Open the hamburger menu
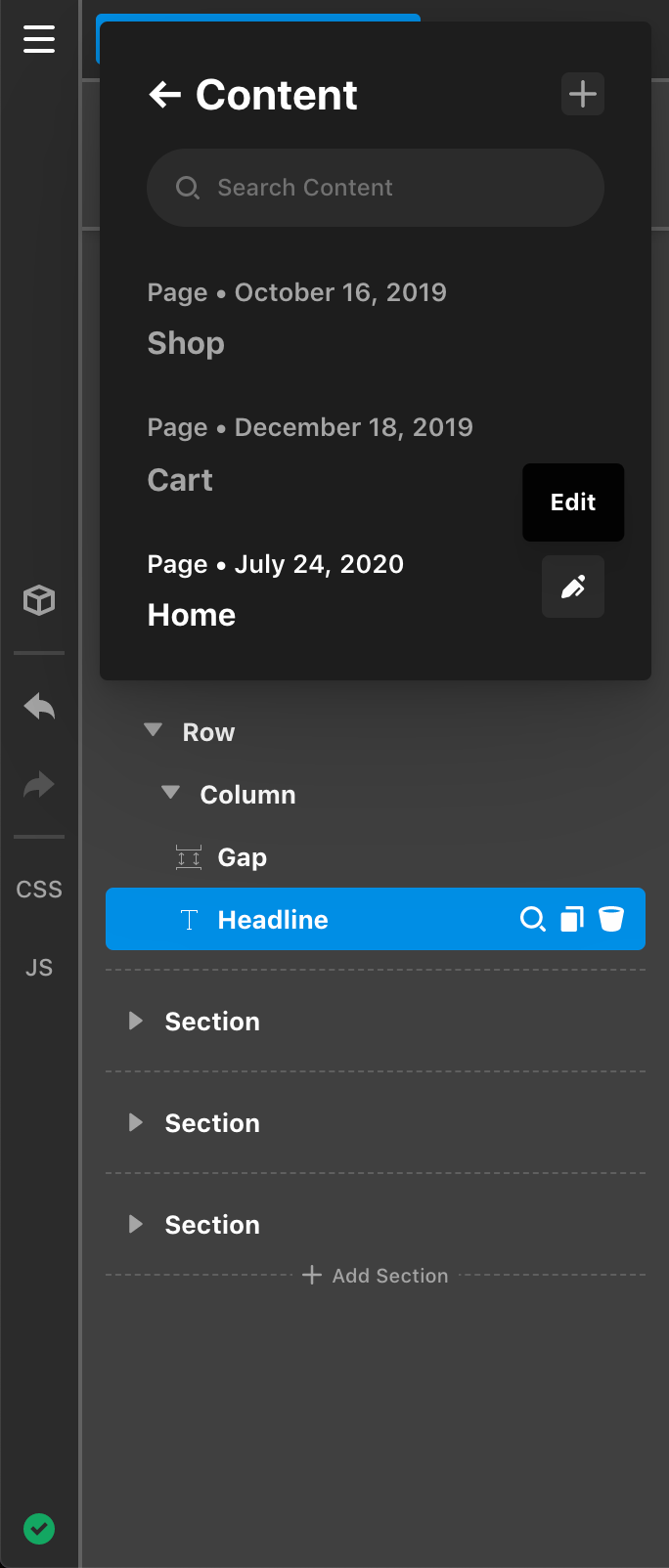 point(39,39)
